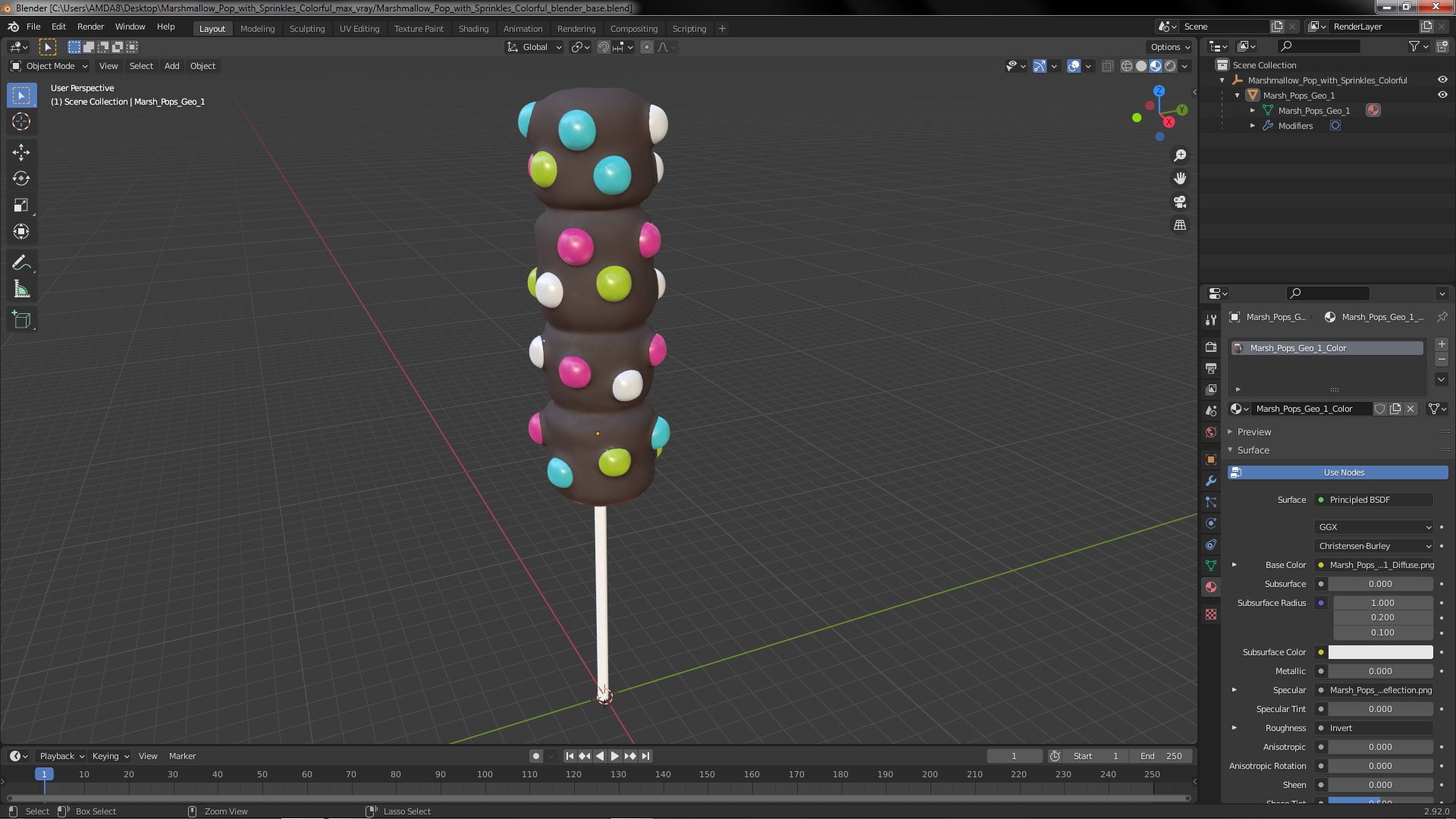Viewport: 1456px width, 819px height.
Task: Activate the Annotate tool
Action: (21, 263)
